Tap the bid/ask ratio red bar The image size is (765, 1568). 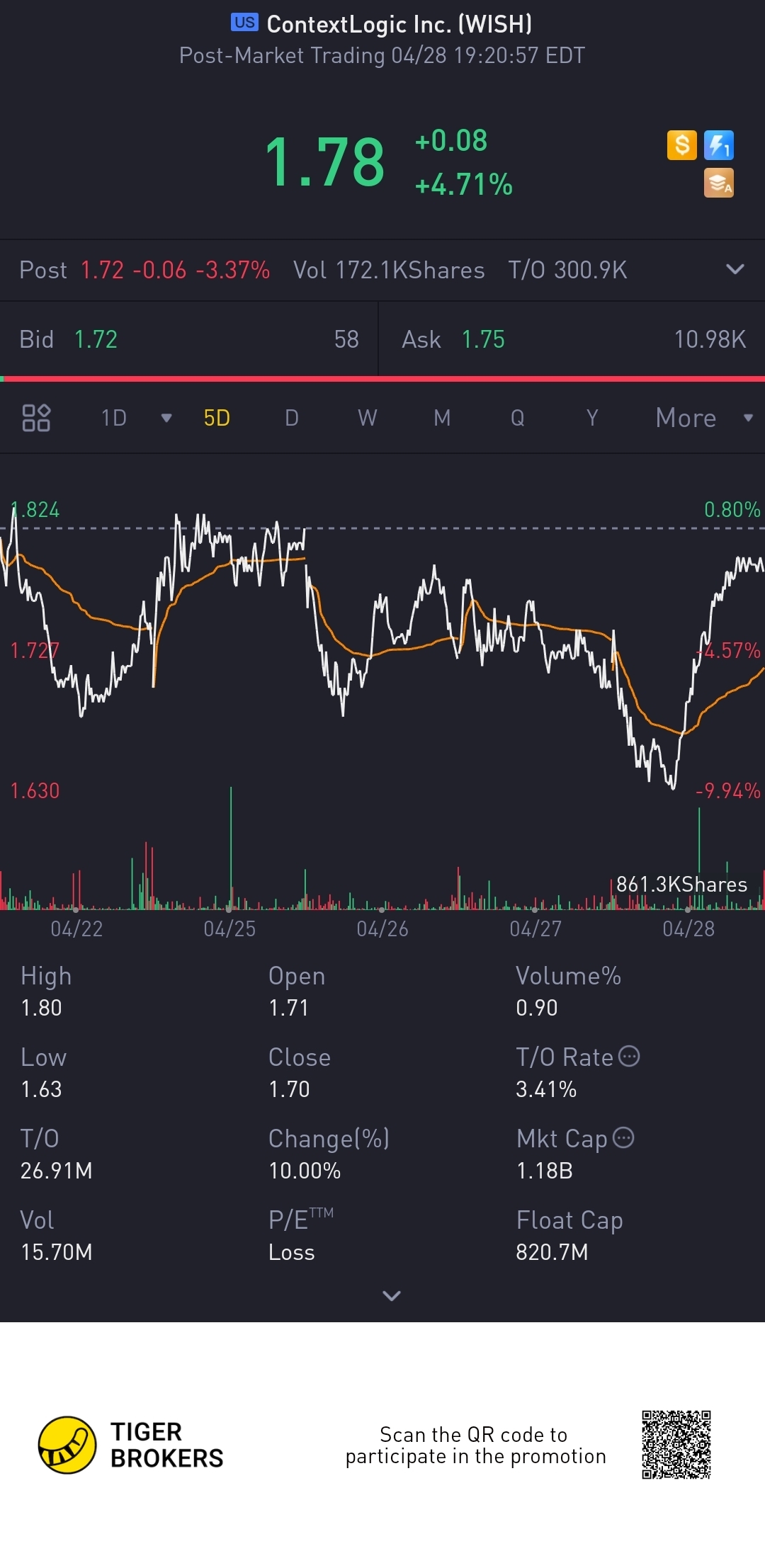pos(382,379)
